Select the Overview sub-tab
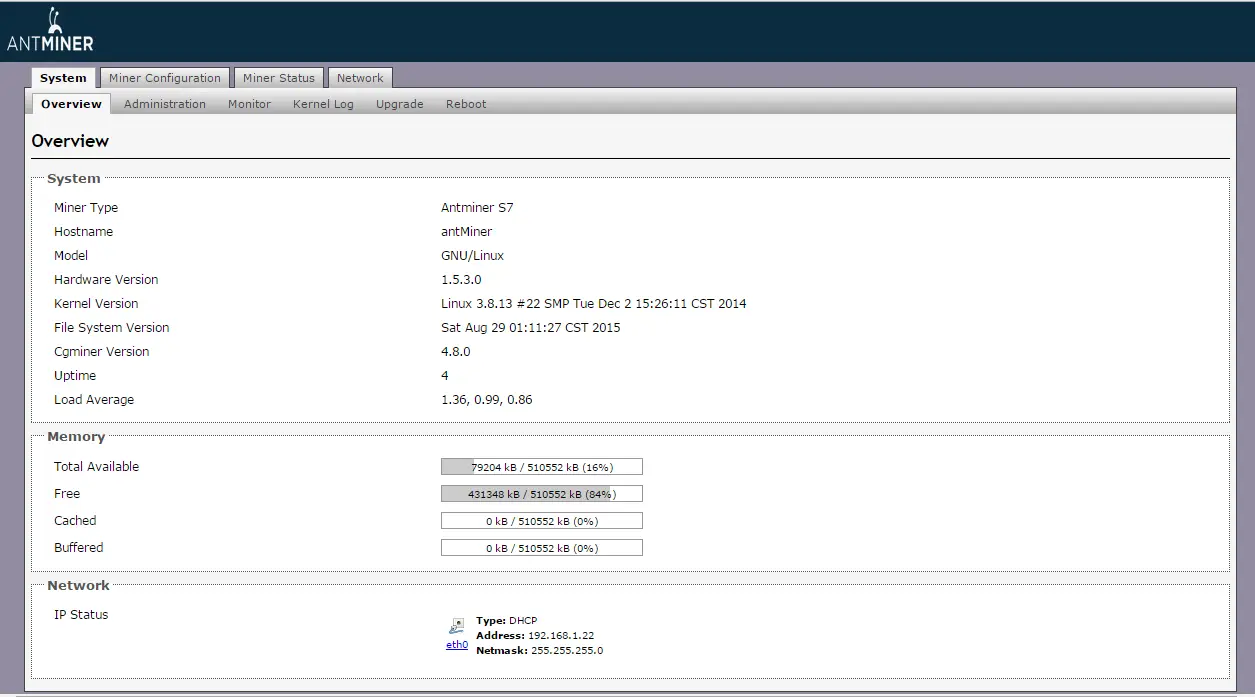The height and width of the screenshot is (697, 1255). click(71, 104)
